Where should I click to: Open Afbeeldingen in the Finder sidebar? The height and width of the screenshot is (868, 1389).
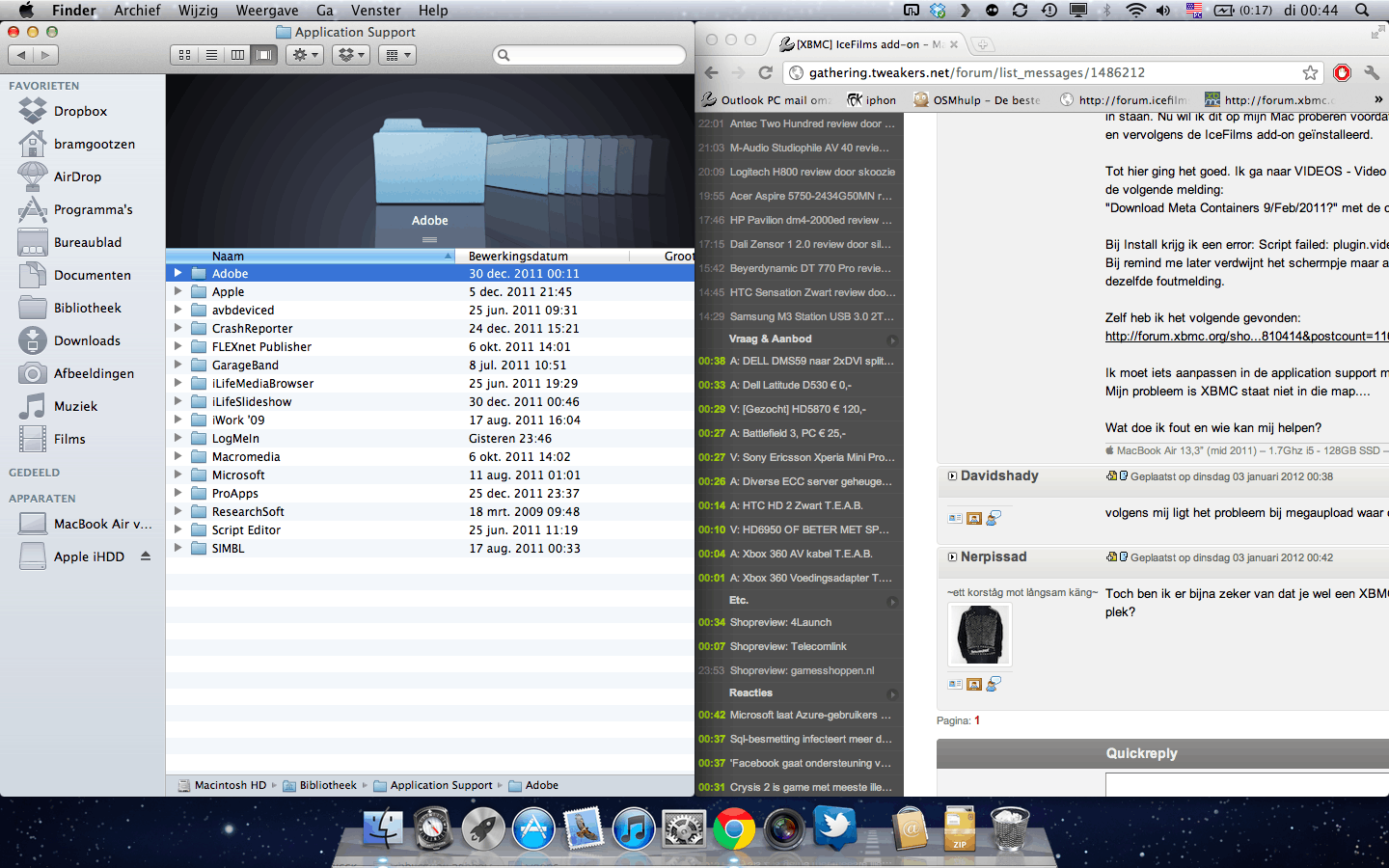(94, 373)
